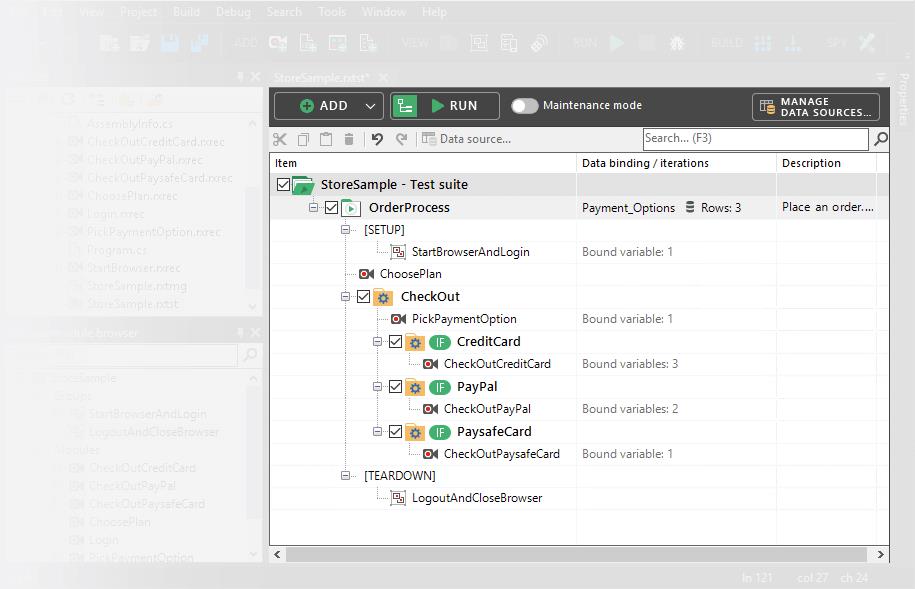Click the horizontal scrollbar right arrow
Screen dimensions: 915x589
coord(880,554)
